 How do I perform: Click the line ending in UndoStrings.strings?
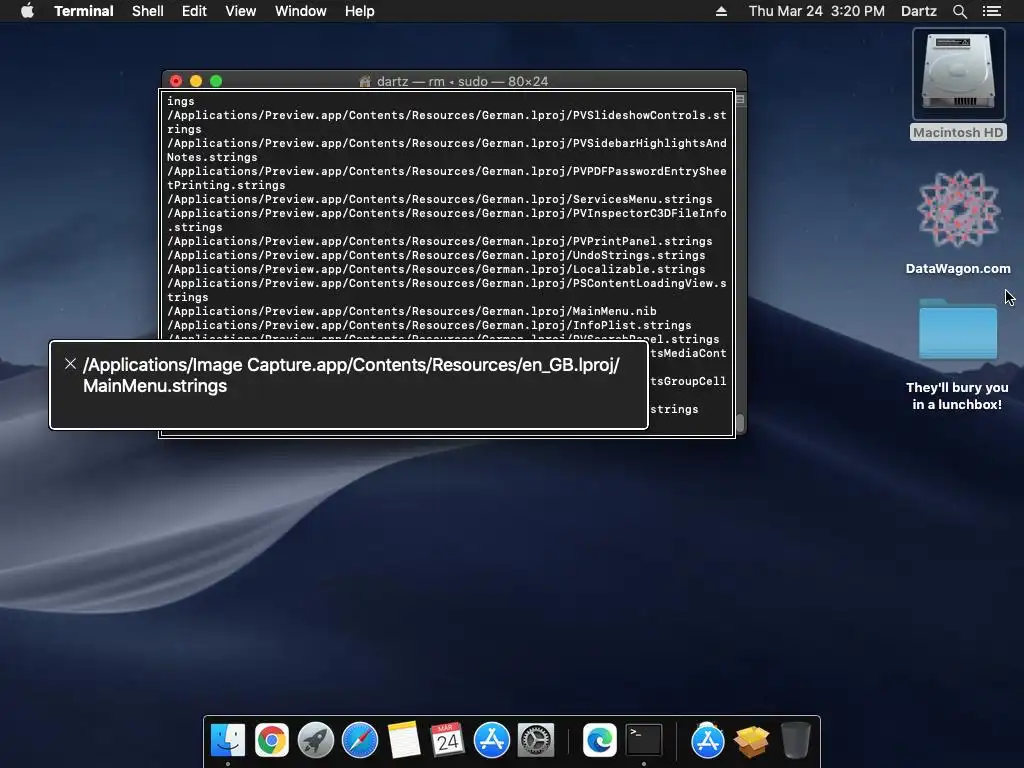tap(436, 255)
